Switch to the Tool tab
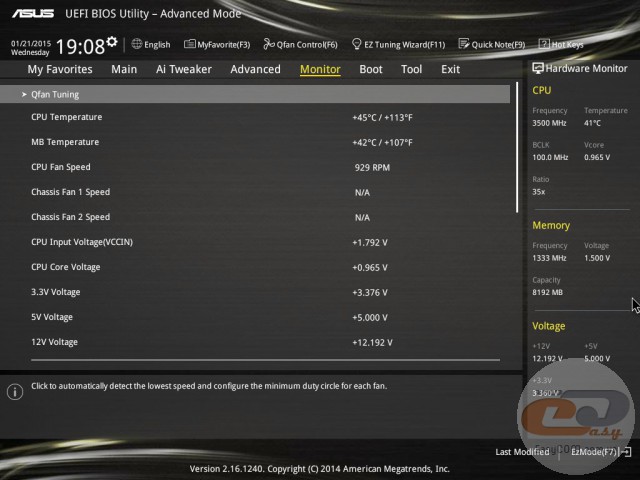Viewport: 640px width, 480px height. [x=411, y=69]
